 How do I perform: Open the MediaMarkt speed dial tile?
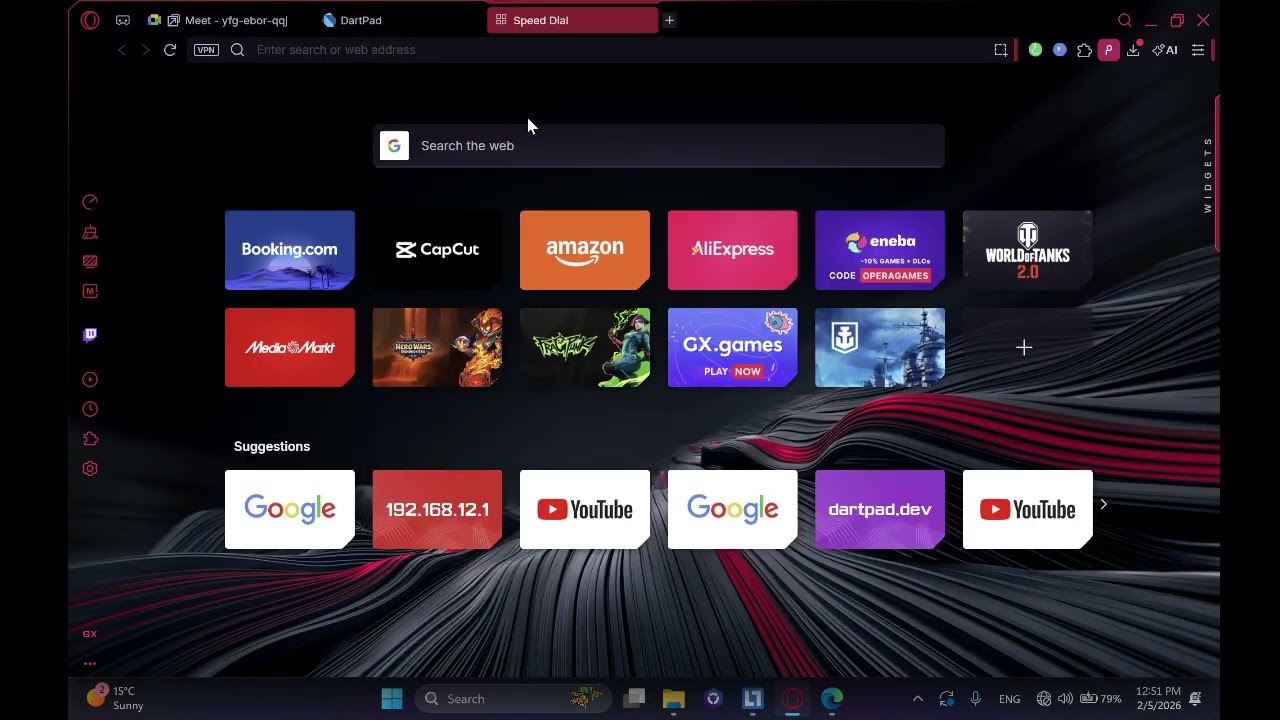290,347
